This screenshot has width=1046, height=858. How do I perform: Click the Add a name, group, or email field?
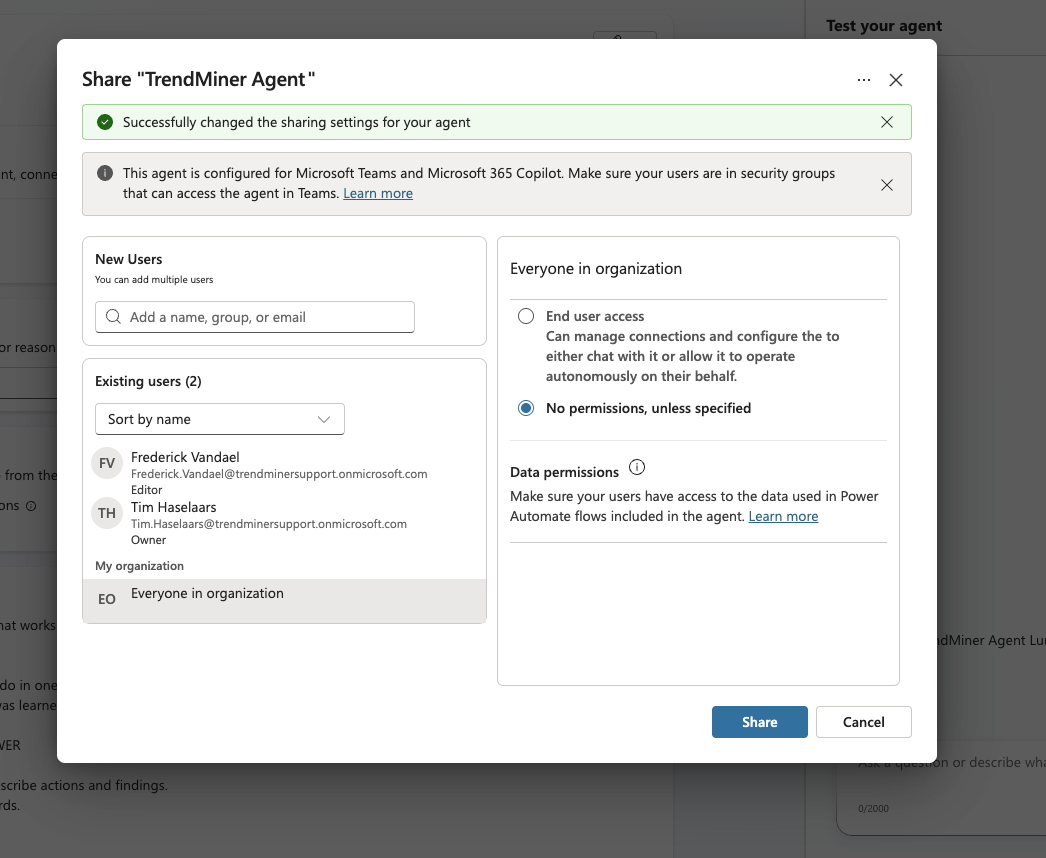255,317
